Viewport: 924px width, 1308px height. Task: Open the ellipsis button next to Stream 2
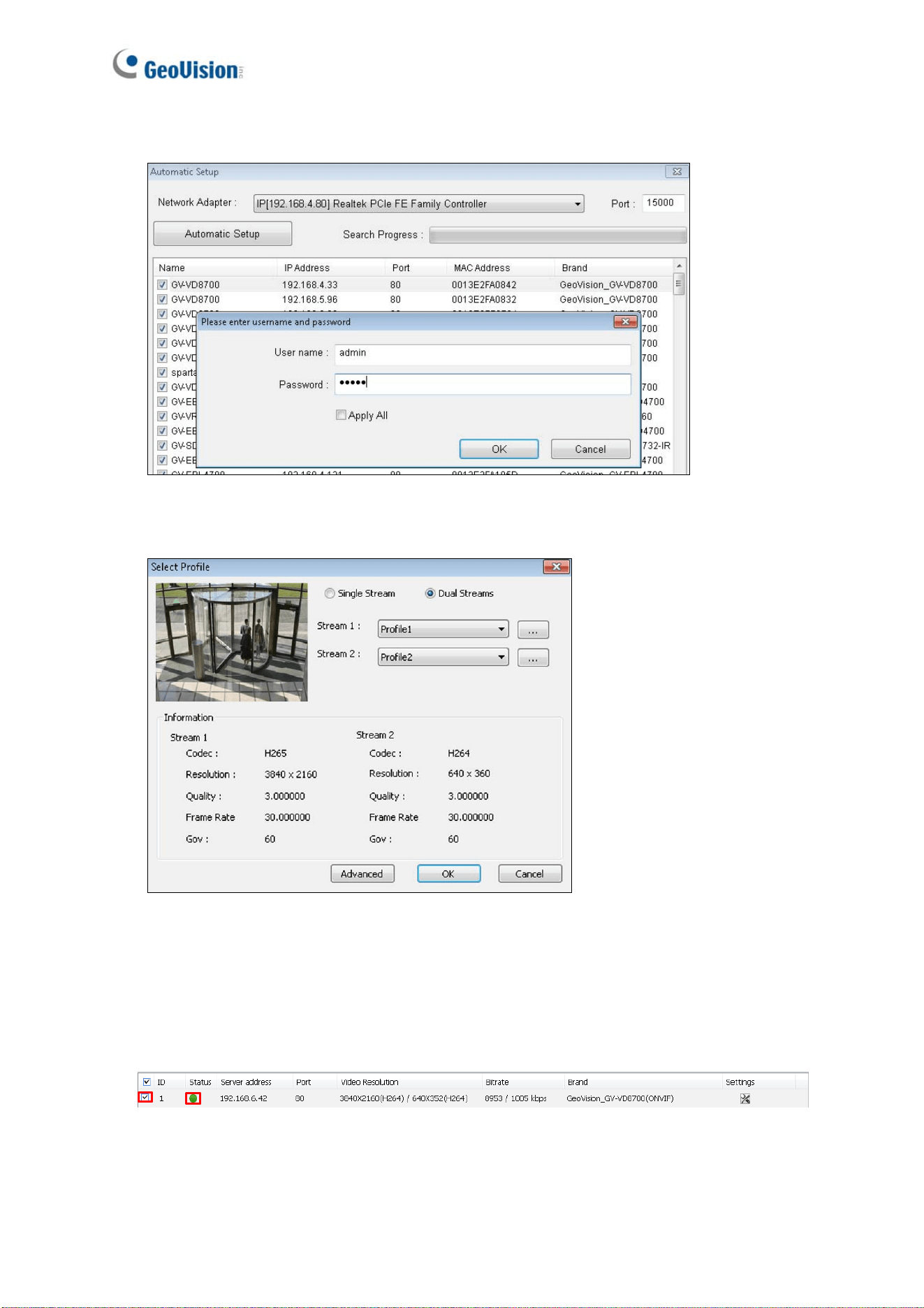tap(533, 657)
